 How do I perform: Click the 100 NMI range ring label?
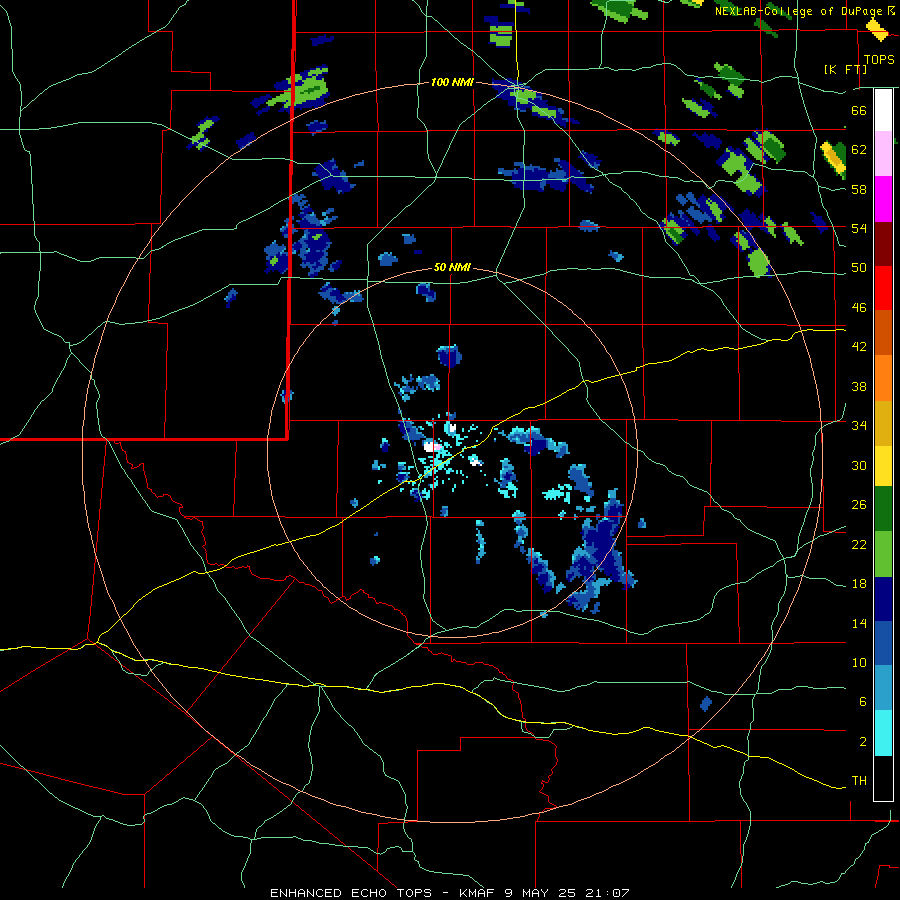click(x=452, y=83)
